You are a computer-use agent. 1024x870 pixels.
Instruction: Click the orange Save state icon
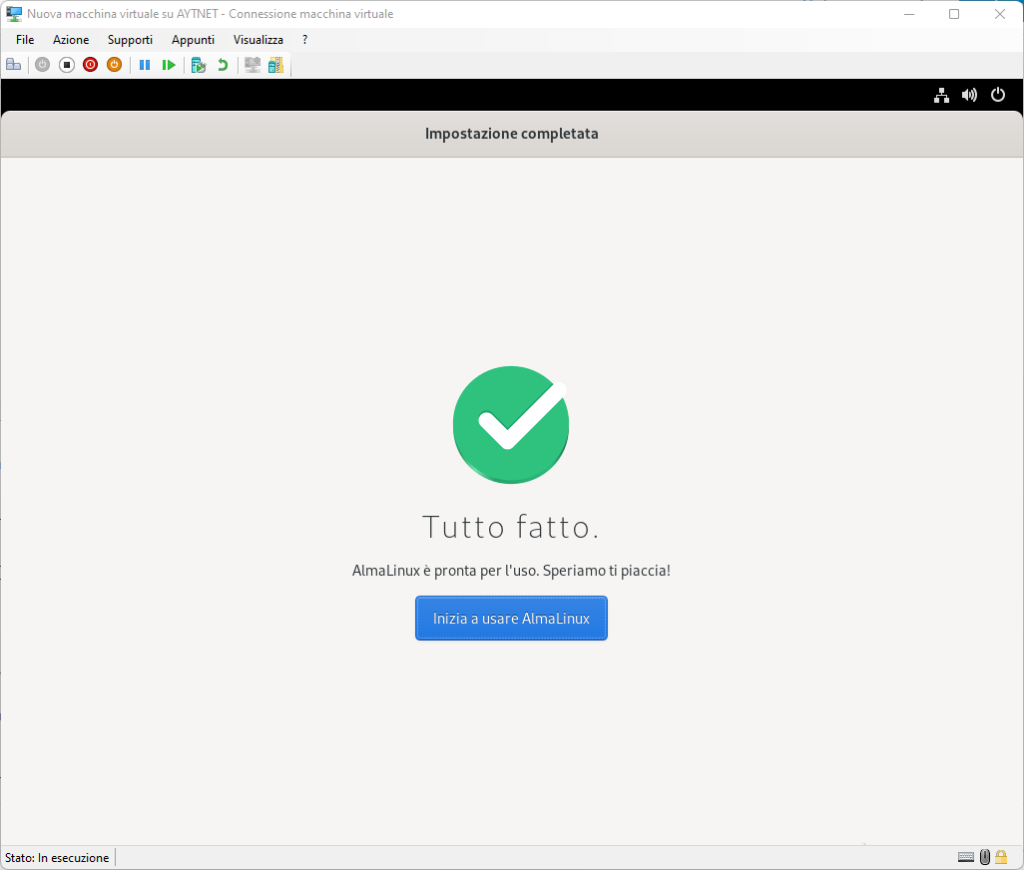tap(114, 65)
